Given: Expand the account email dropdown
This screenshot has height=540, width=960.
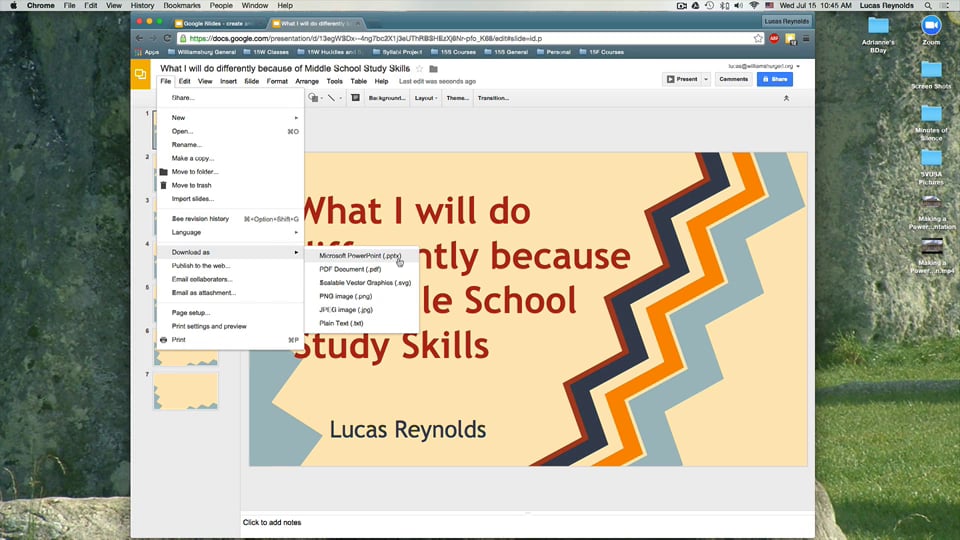Looking at the screenshot, I should pos(798,66).
